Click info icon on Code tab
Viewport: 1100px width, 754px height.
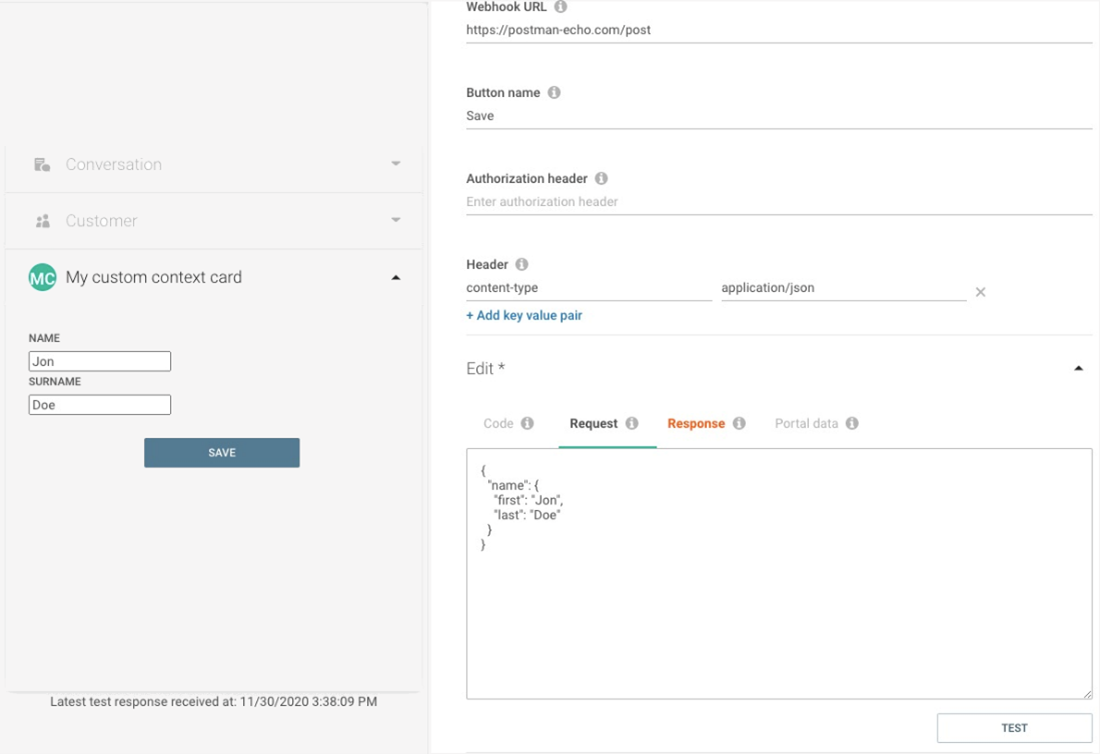(527, 424)
